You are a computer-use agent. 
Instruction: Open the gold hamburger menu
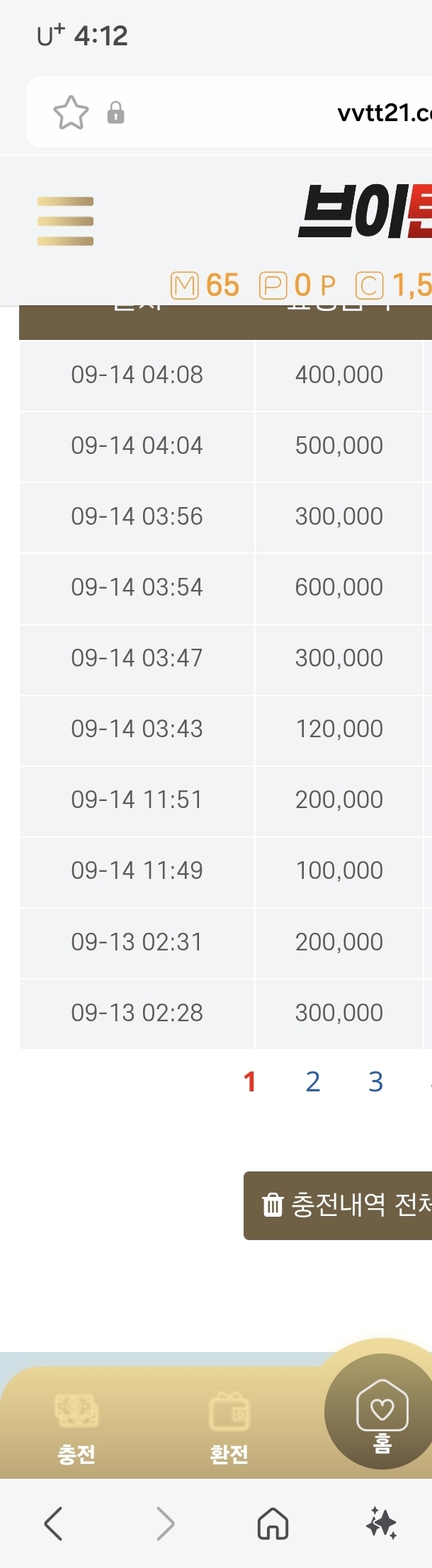coord(65,221)
